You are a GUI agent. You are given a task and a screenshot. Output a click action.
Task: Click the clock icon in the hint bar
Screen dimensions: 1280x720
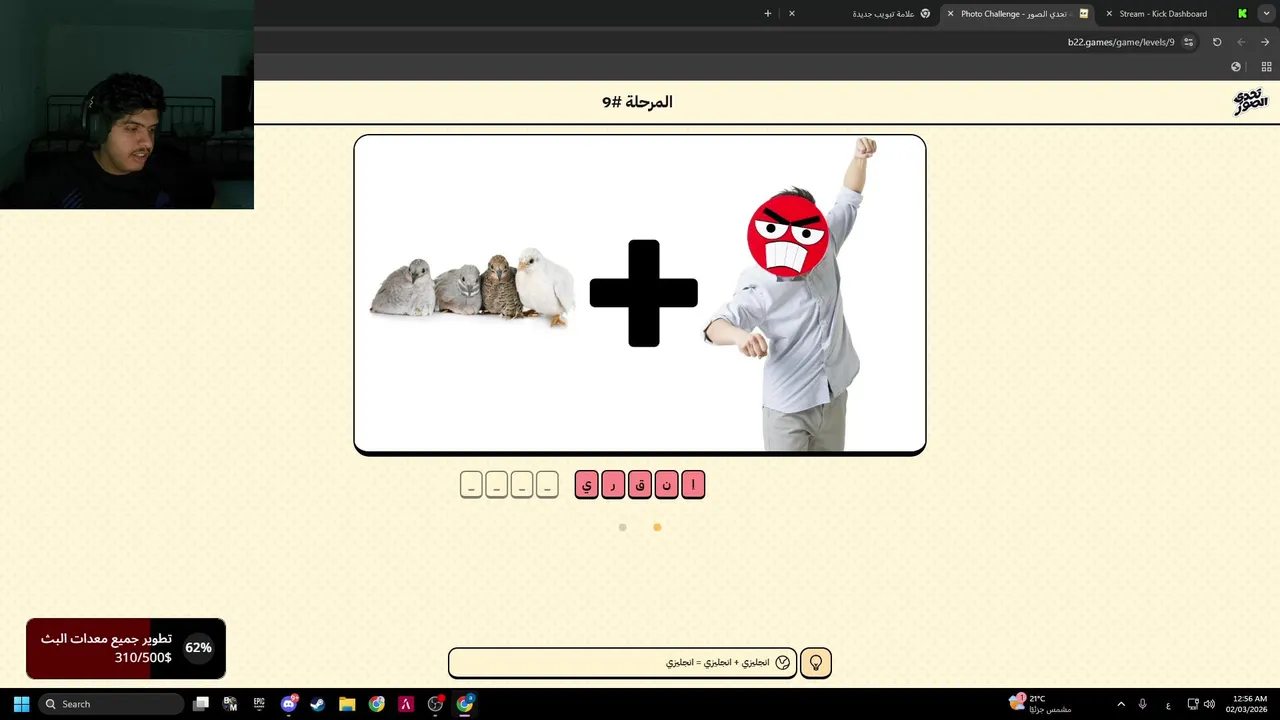click(783, 663)
